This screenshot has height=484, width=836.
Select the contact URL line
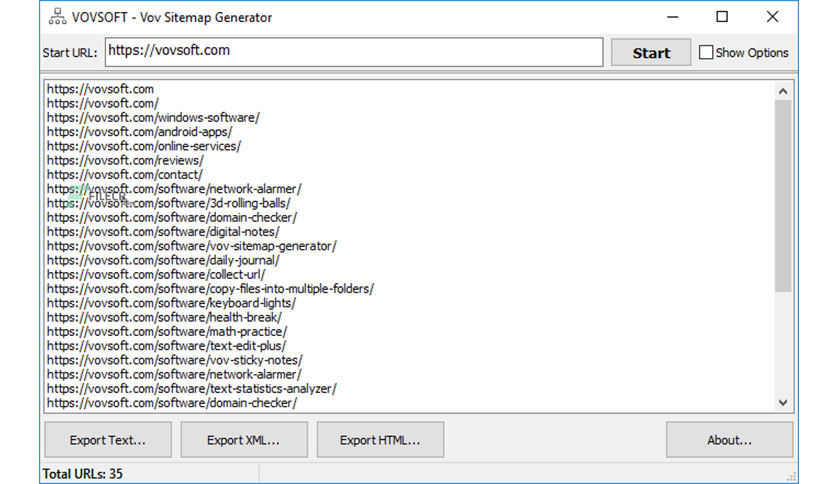click(125, 175)
